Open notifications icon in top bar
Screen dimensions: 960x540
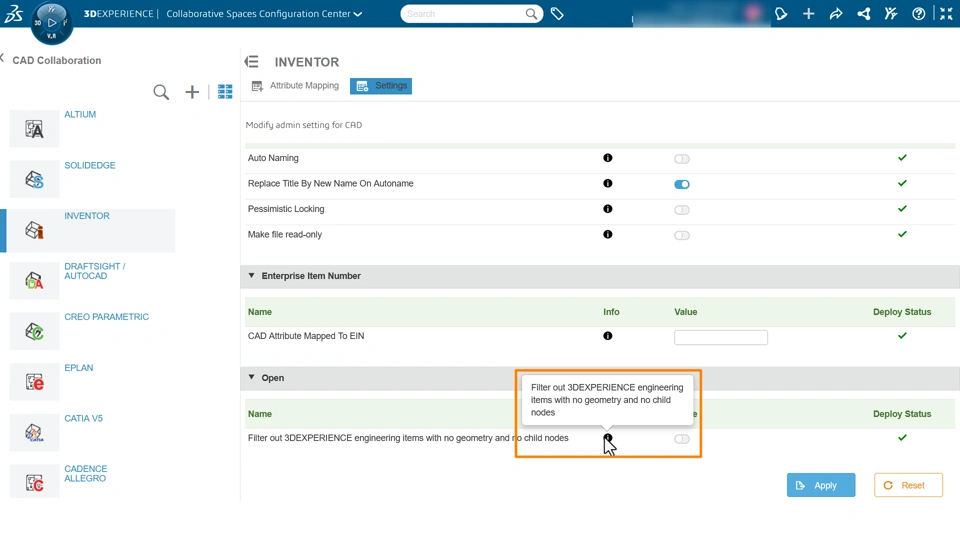(x=781, y=13)
